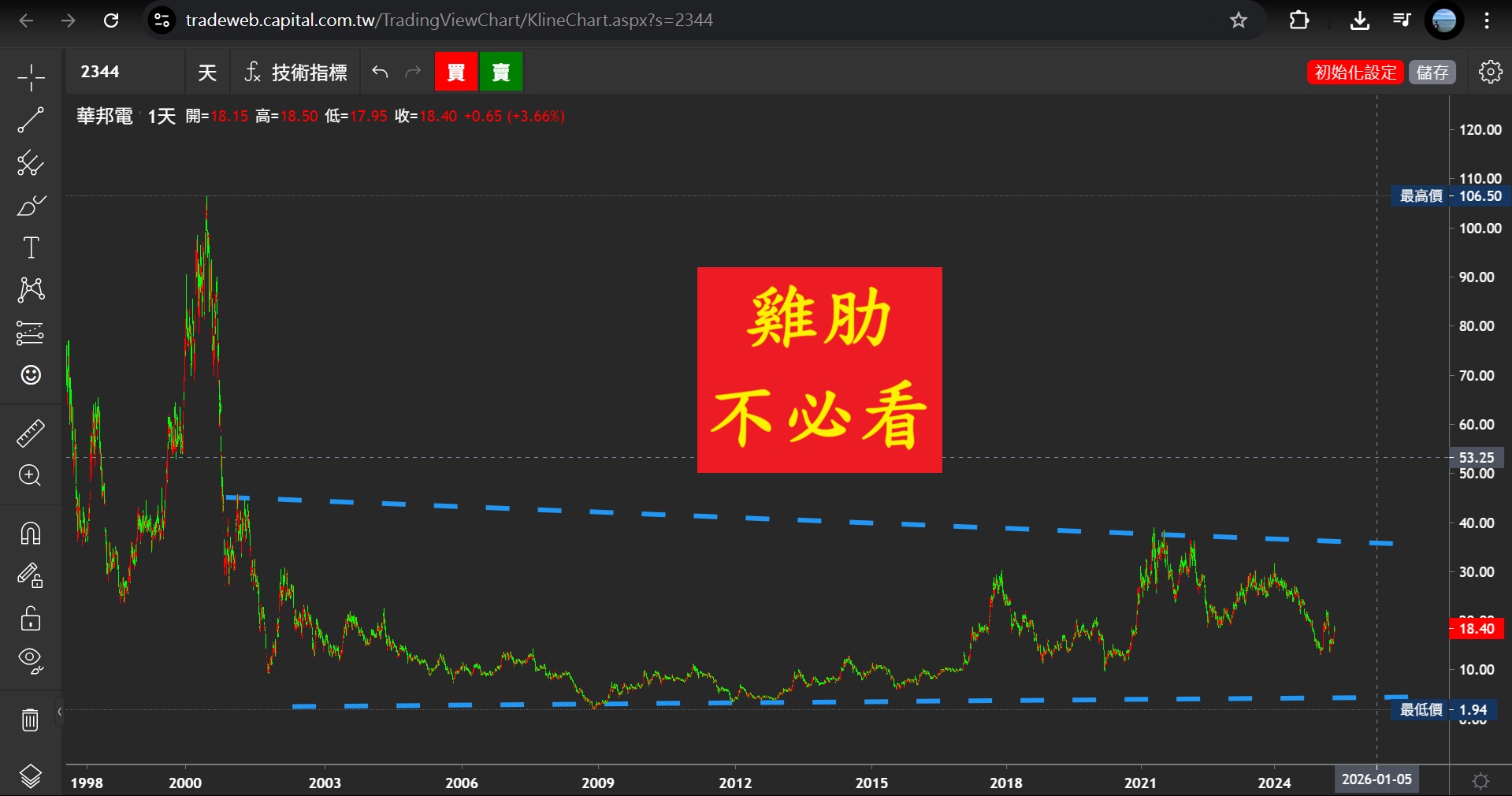Reload the browser page
This screenshot has width=1512, height=796.
[111, 20]
